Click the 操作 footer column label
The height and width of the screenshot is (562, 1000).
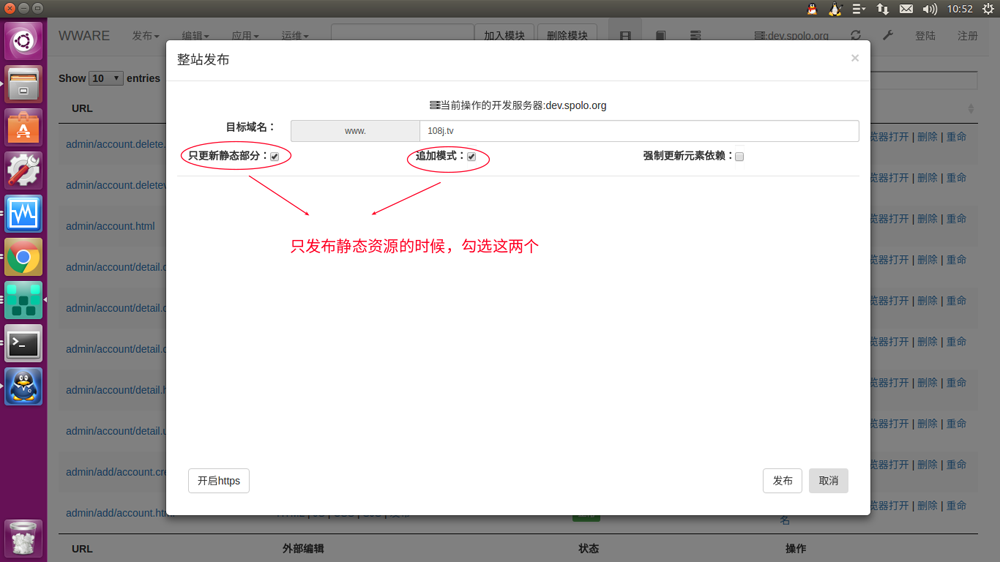795,548
